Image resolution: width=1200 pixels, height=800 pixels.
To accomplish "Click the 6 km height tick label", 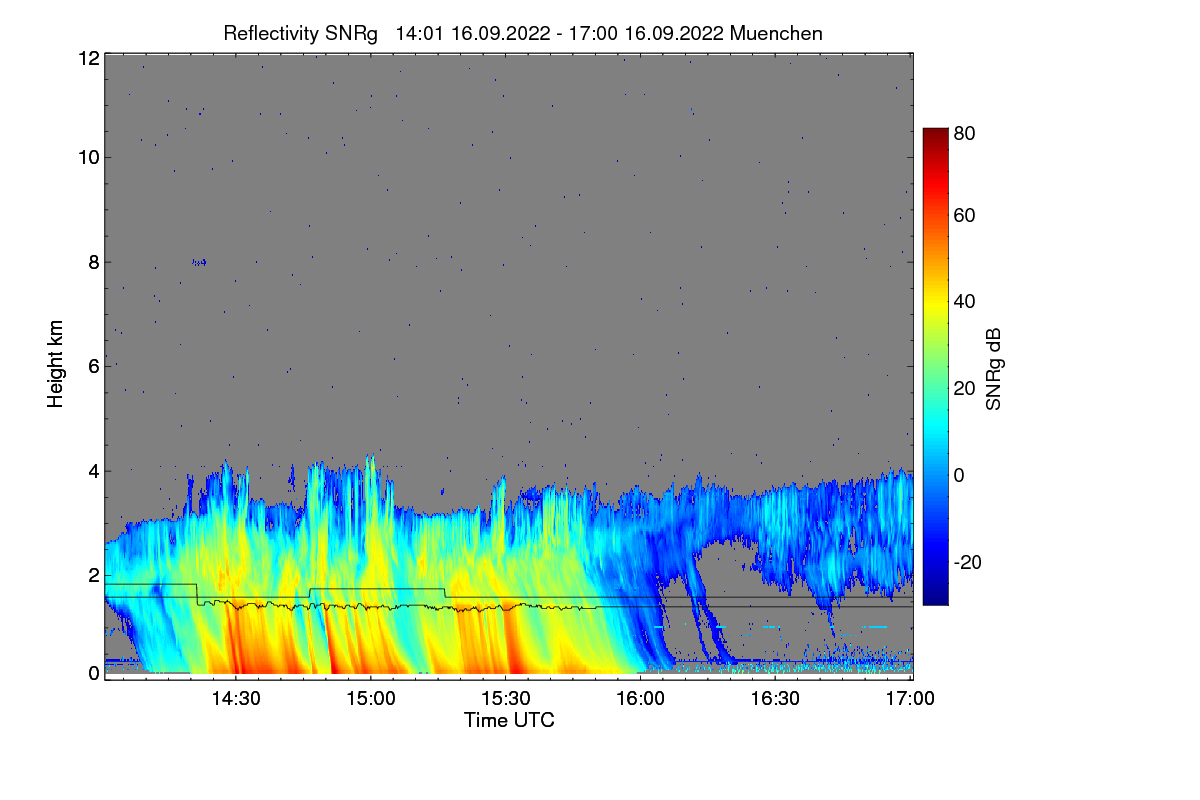I will (93, 366).
